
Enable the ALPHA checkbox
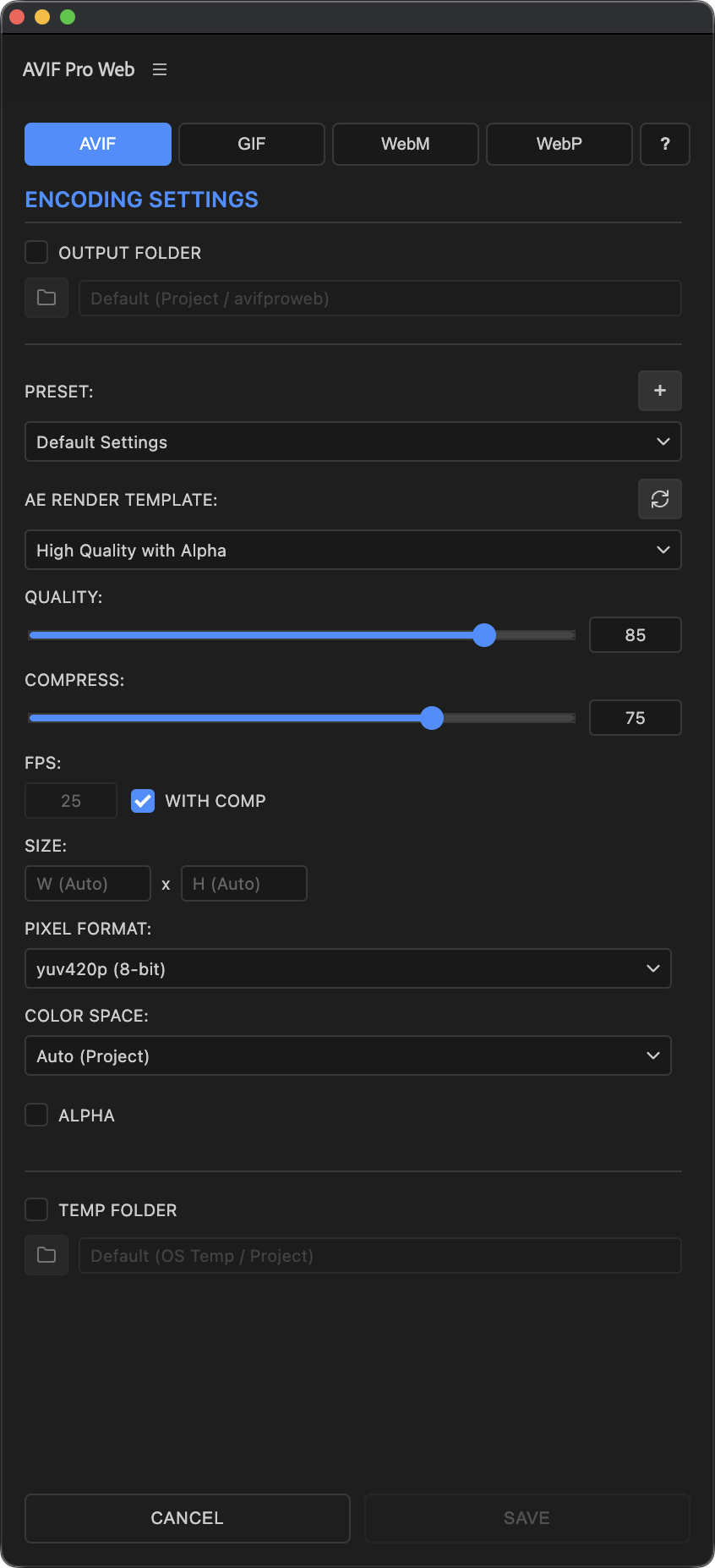pyautogui.click(x=36, y=1115)
